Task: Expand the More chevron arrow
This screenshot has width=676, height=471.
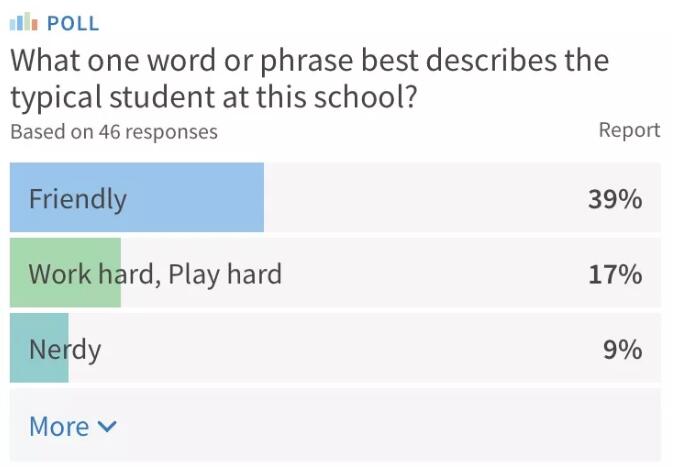Action: pyautogui.click(x=108, y=427)
